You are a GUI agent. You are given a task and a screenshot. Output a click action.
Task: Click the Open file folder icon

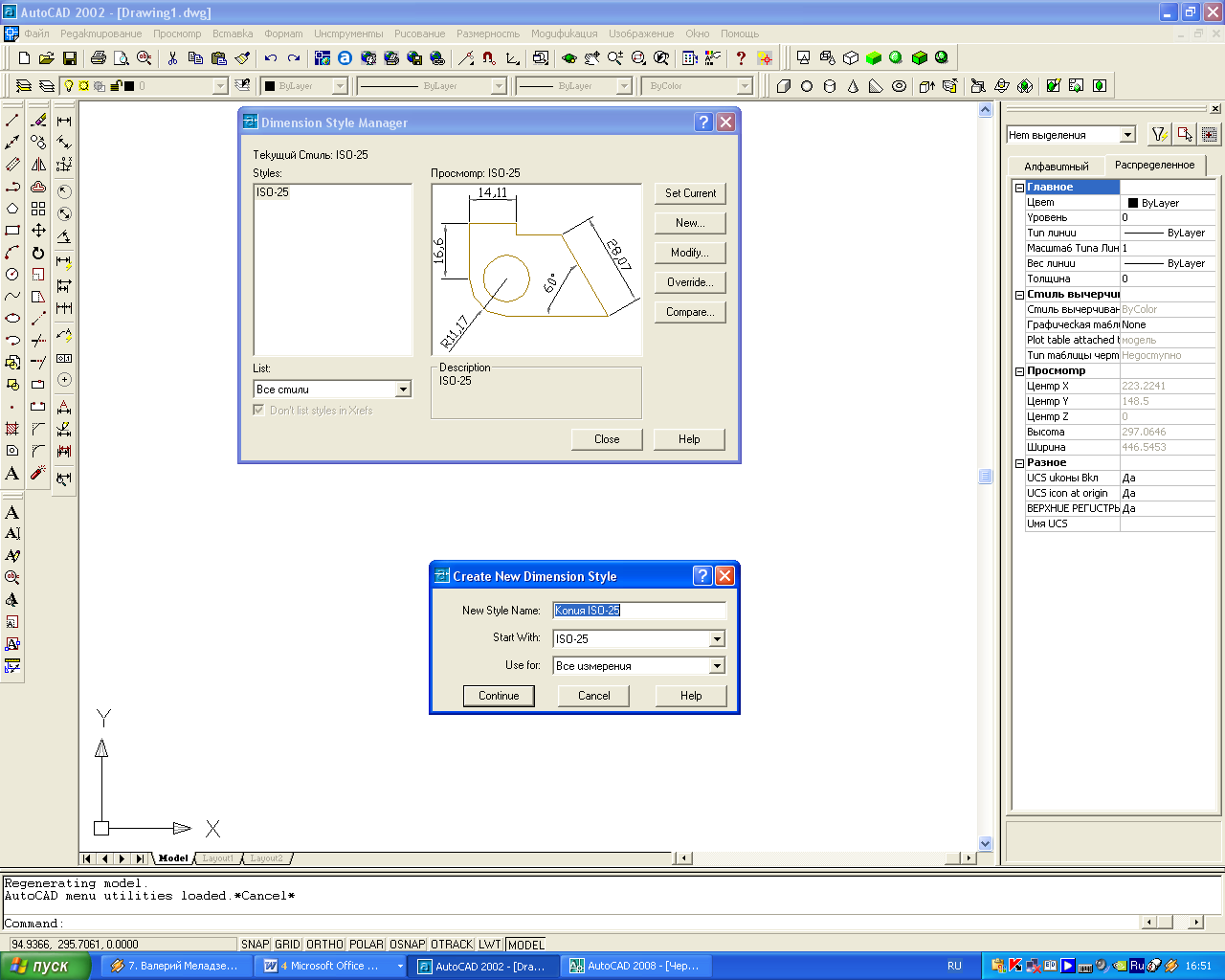coord(47,58)
